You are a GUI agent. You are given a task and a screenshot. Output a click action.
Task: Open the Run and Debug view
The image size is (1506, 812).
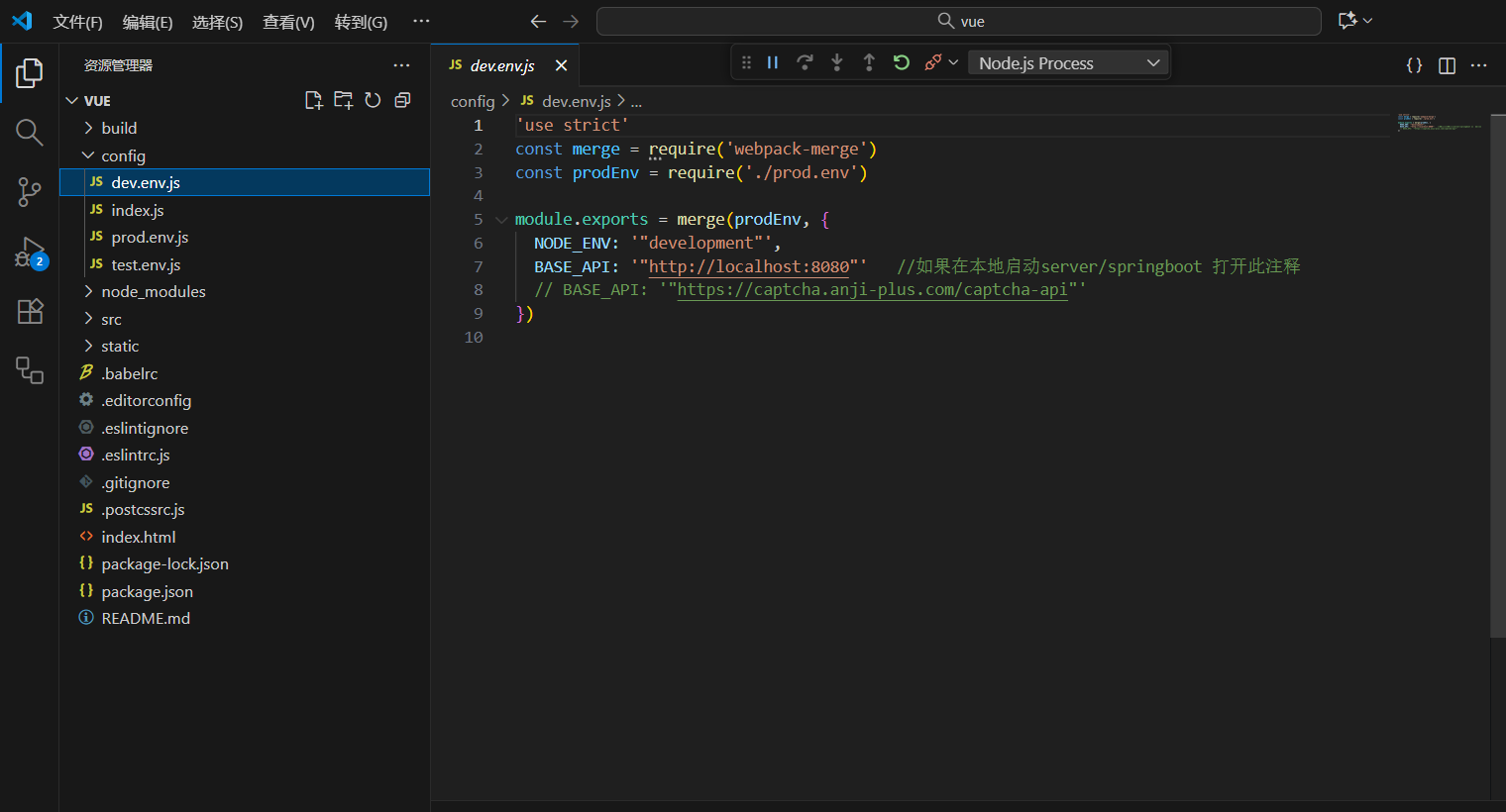pyautogui.click(x=30, y=253)
